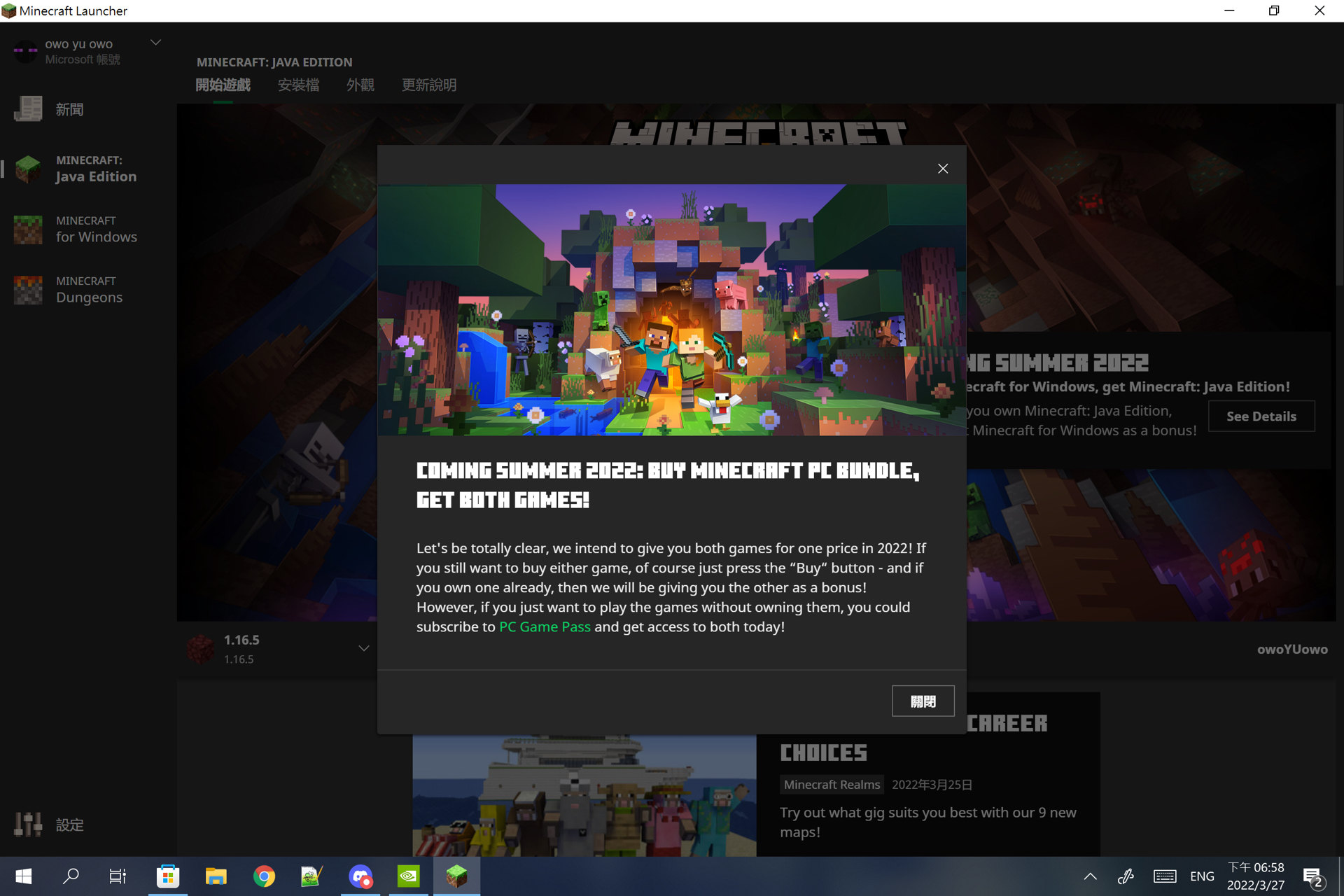This screenshot has height=896, width=1344.
Task: Open the notification center icon
Action: [1313, 876]
